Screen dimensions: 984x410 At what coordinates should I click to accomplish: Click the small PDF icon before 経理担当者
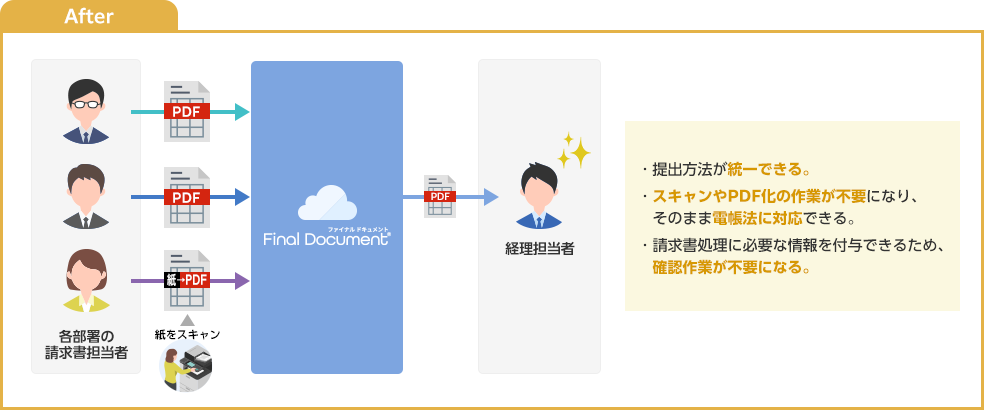point(439,197)
